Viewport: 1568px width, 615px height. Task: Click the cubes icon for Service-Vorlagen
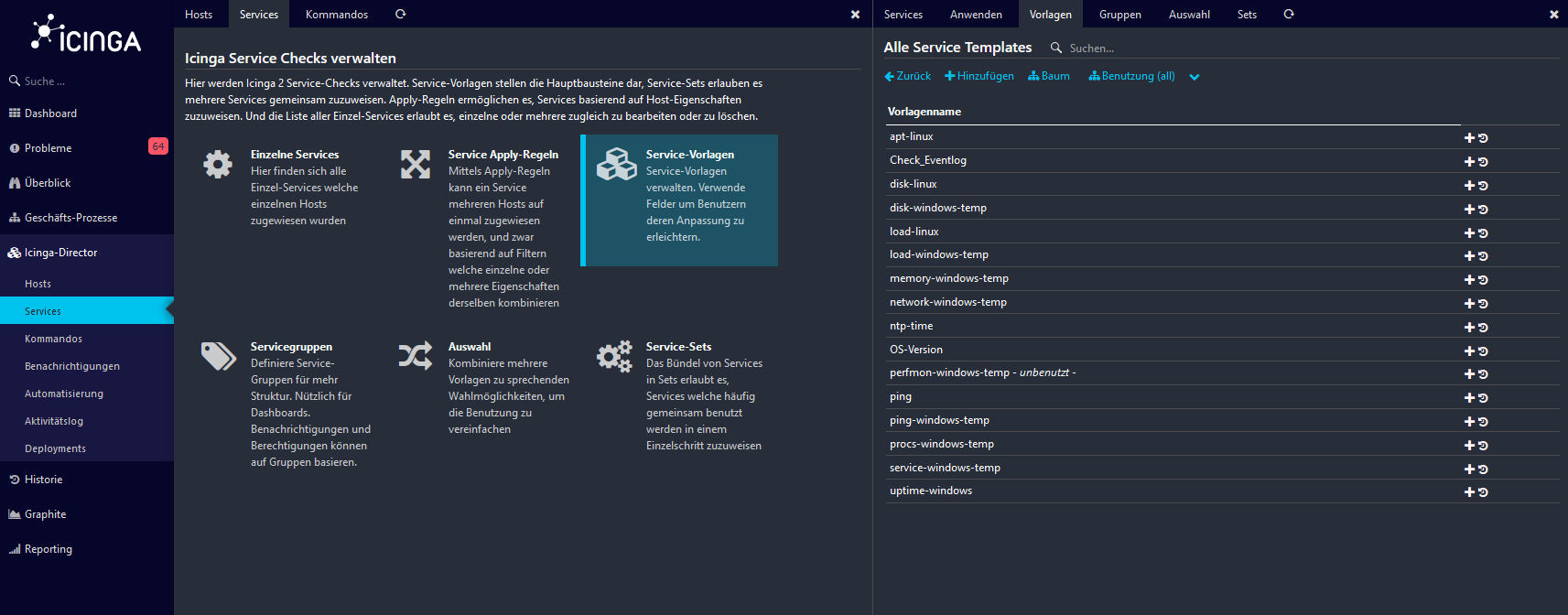click(x=617, y=165)
